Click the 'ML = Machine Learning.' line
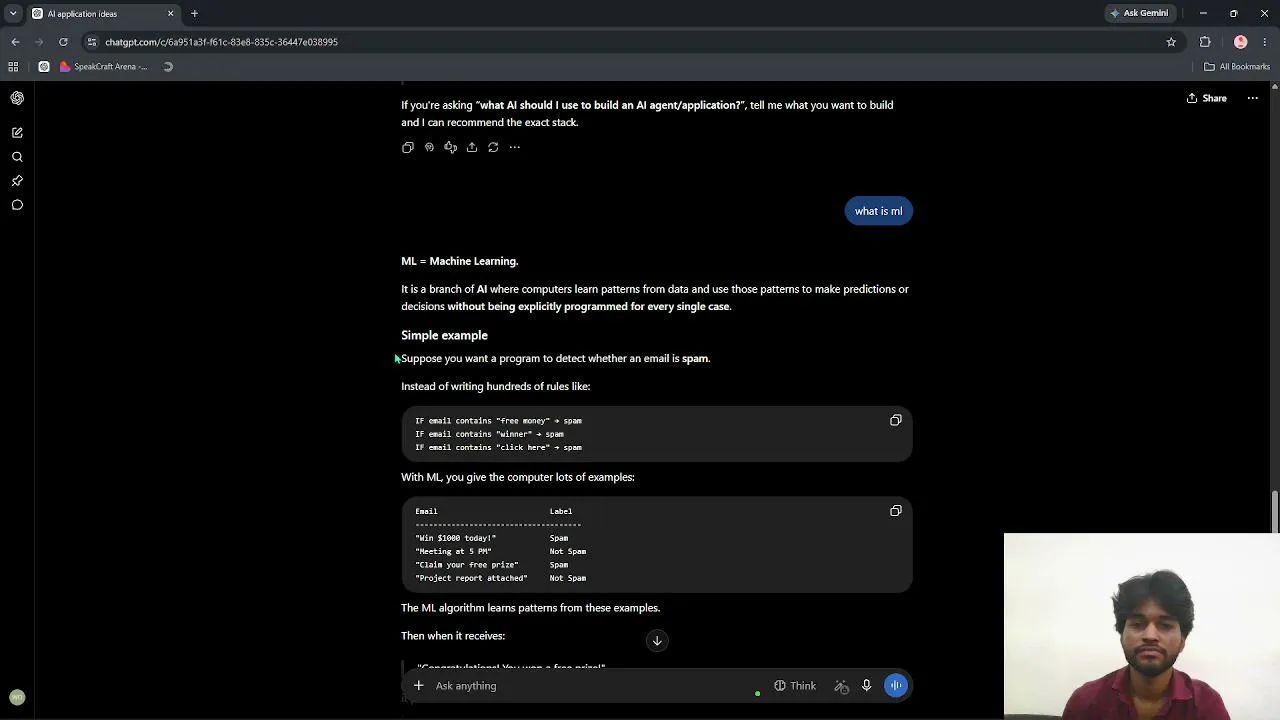Screen dimensions: 1280x720 tap(459, 261)
